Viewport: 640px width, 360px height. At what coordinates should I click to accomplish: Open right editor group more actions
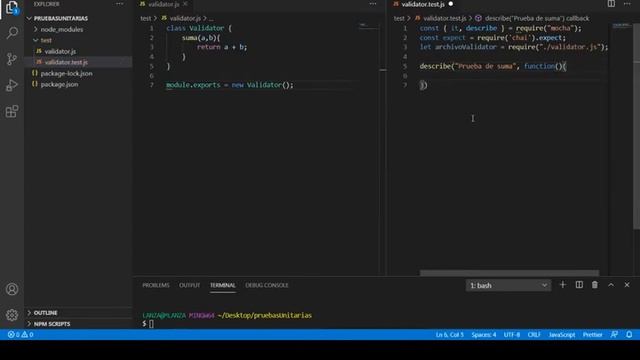click(627, 4)
